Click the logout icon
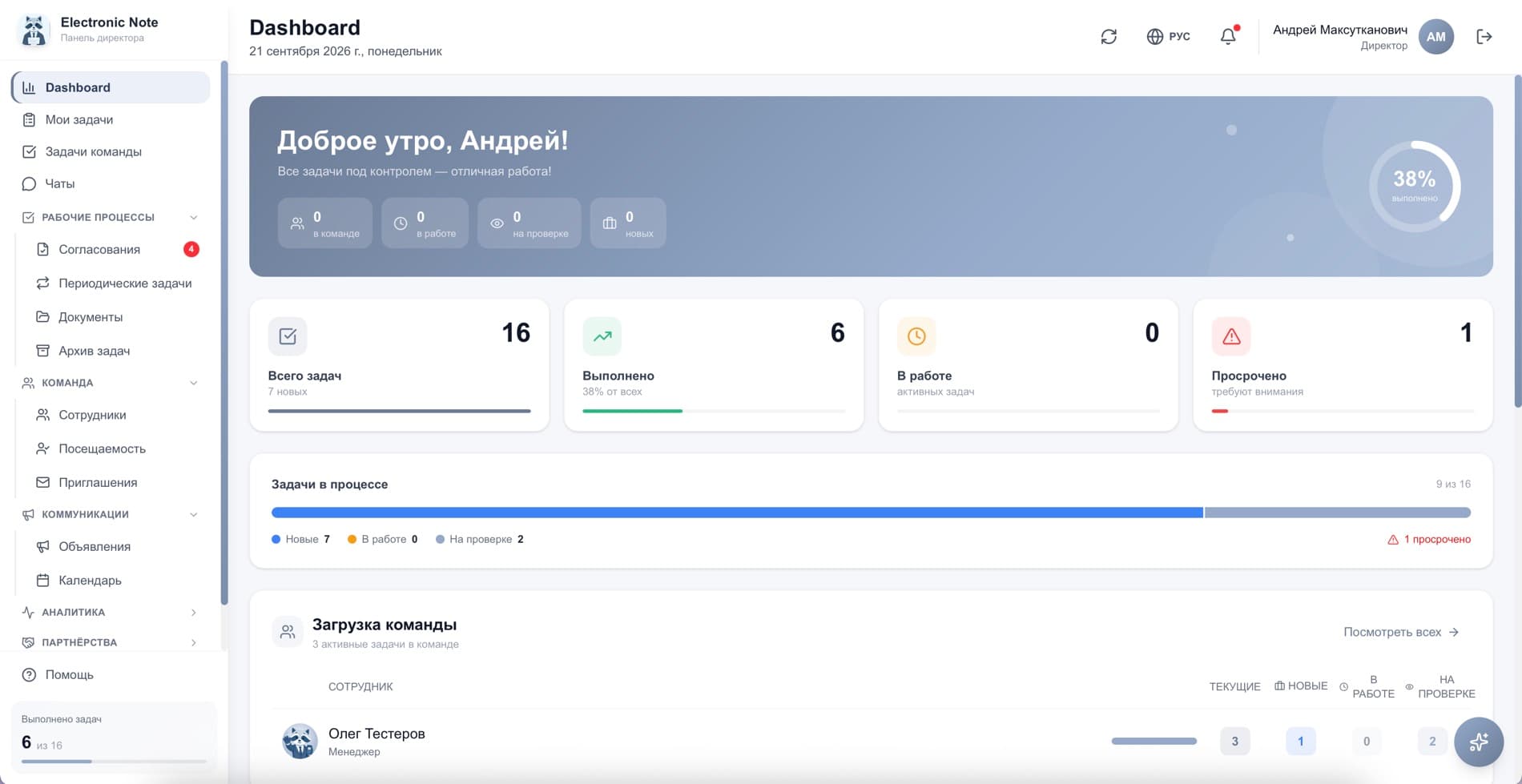The height and width of the screenshot is (784, 1522). click(x=1484, y=37)
